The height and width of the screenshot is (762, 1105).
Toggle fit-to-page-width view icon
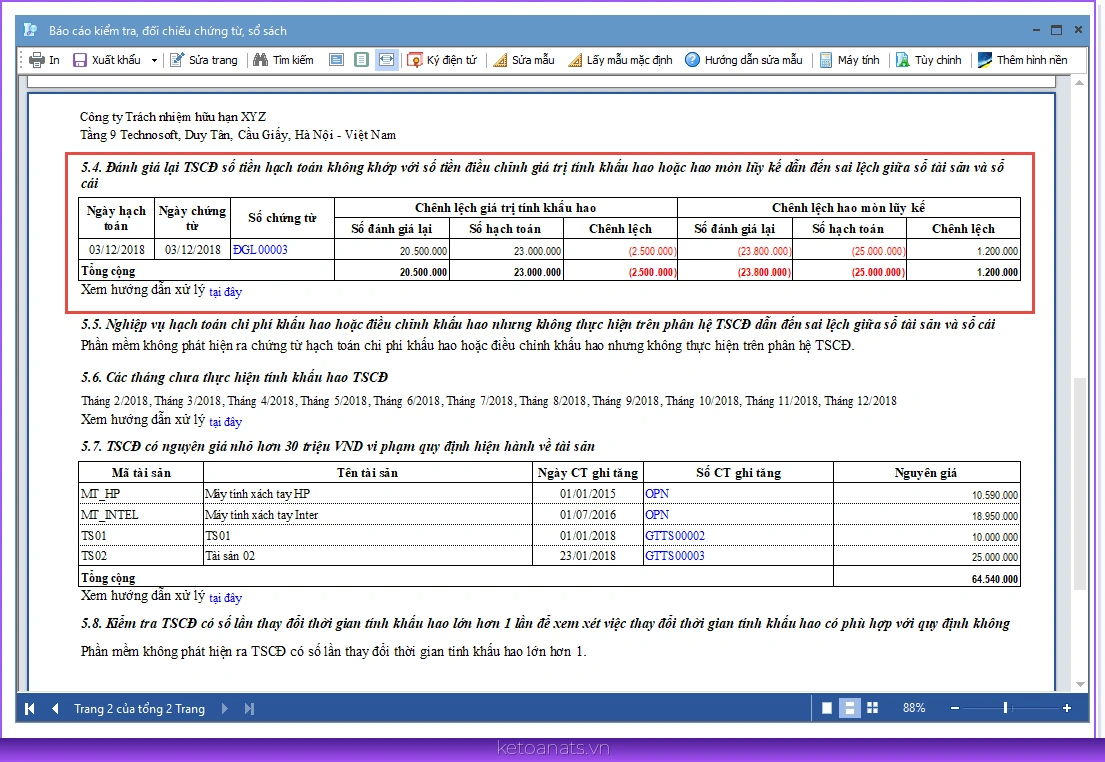pos(386,60)
